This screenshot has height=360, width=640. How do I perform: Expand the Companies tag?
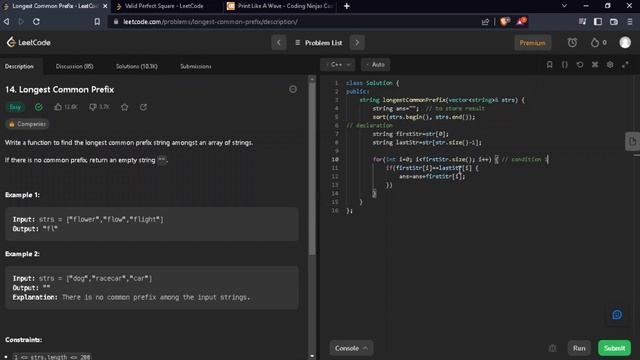coord(27,124)
